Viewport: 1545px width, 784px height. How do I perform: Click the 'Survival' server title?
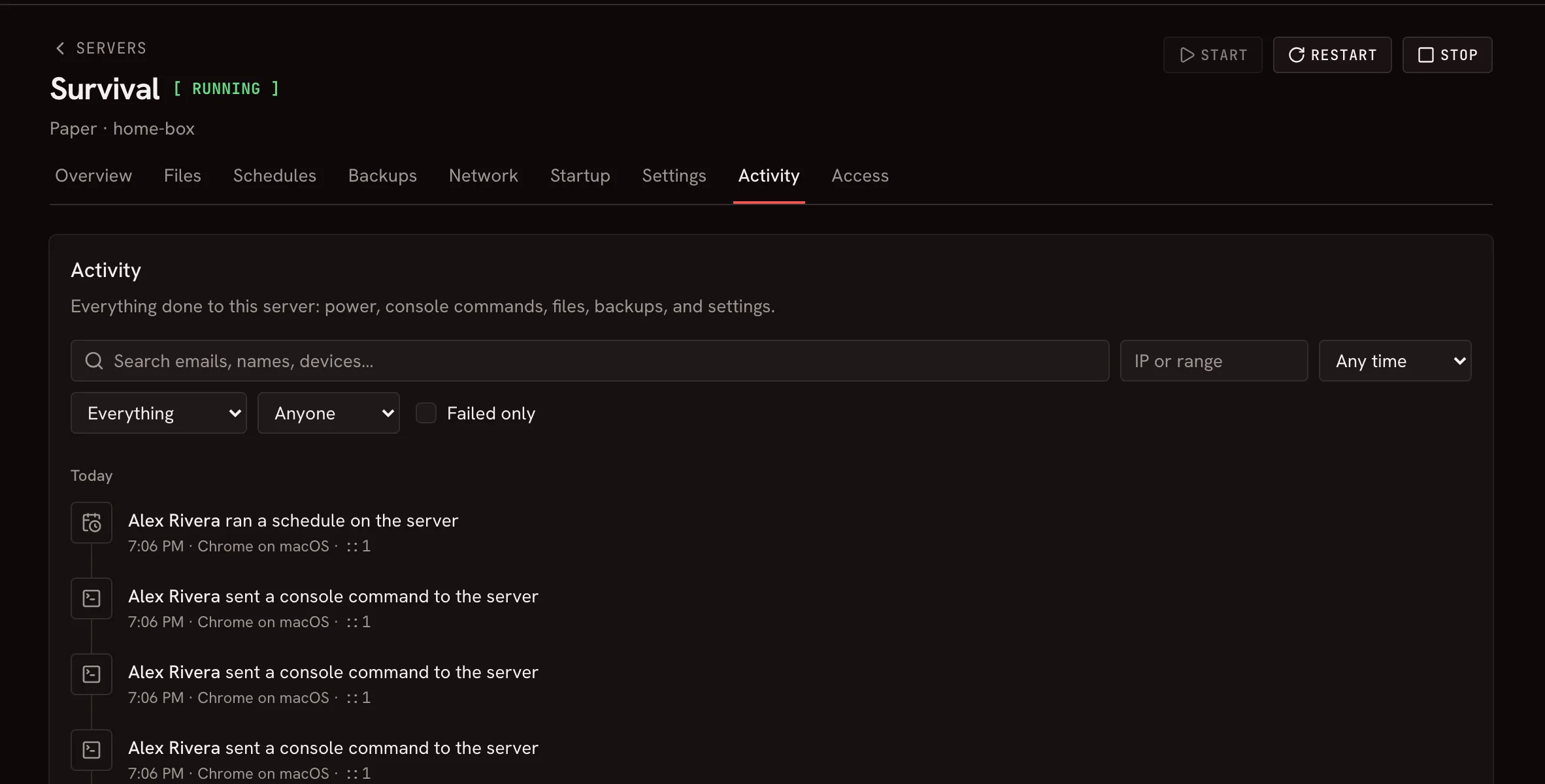[x=105, y=89]
